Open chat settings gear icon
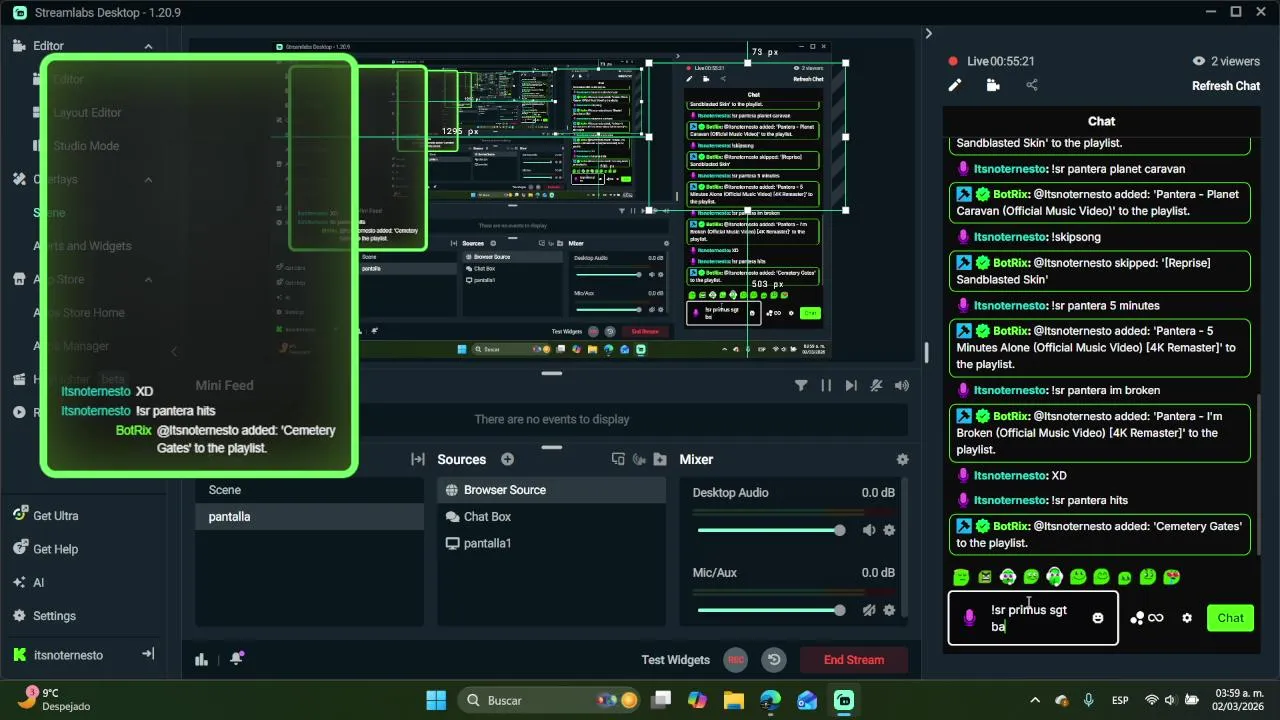1280x720 pixels. (1187, 618)
